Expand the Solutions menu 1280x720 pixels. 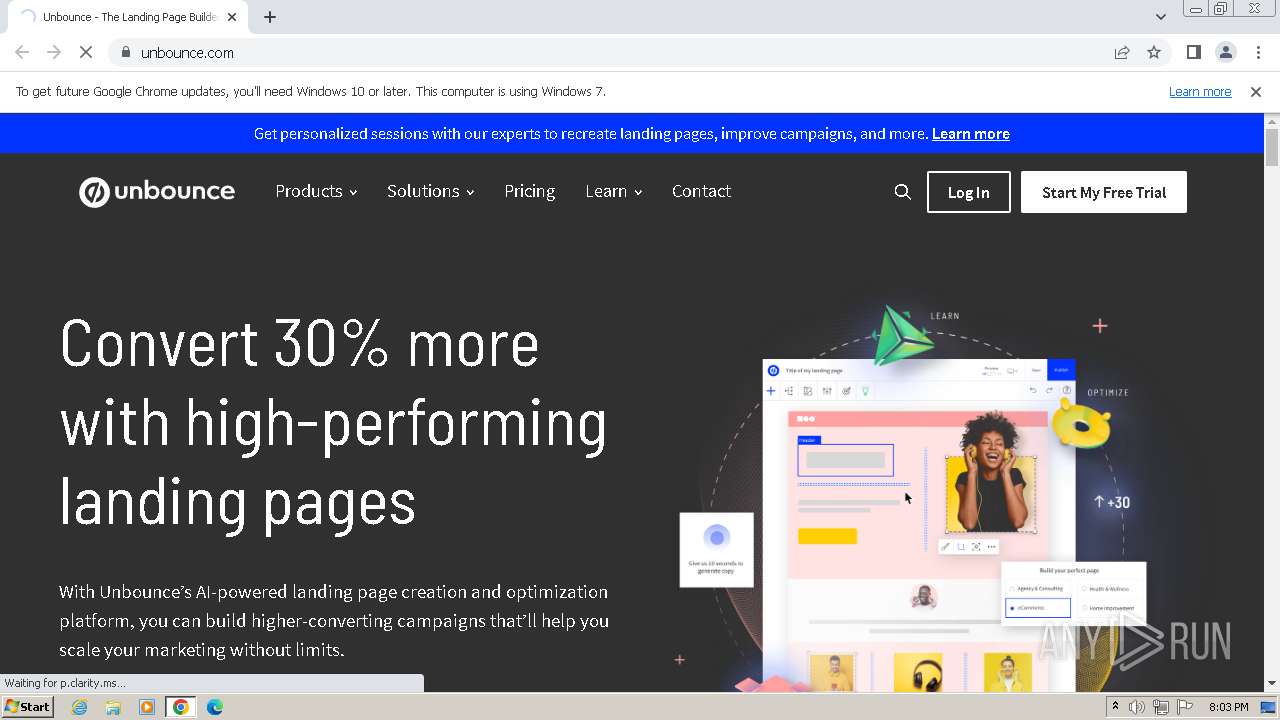(430, 191)
